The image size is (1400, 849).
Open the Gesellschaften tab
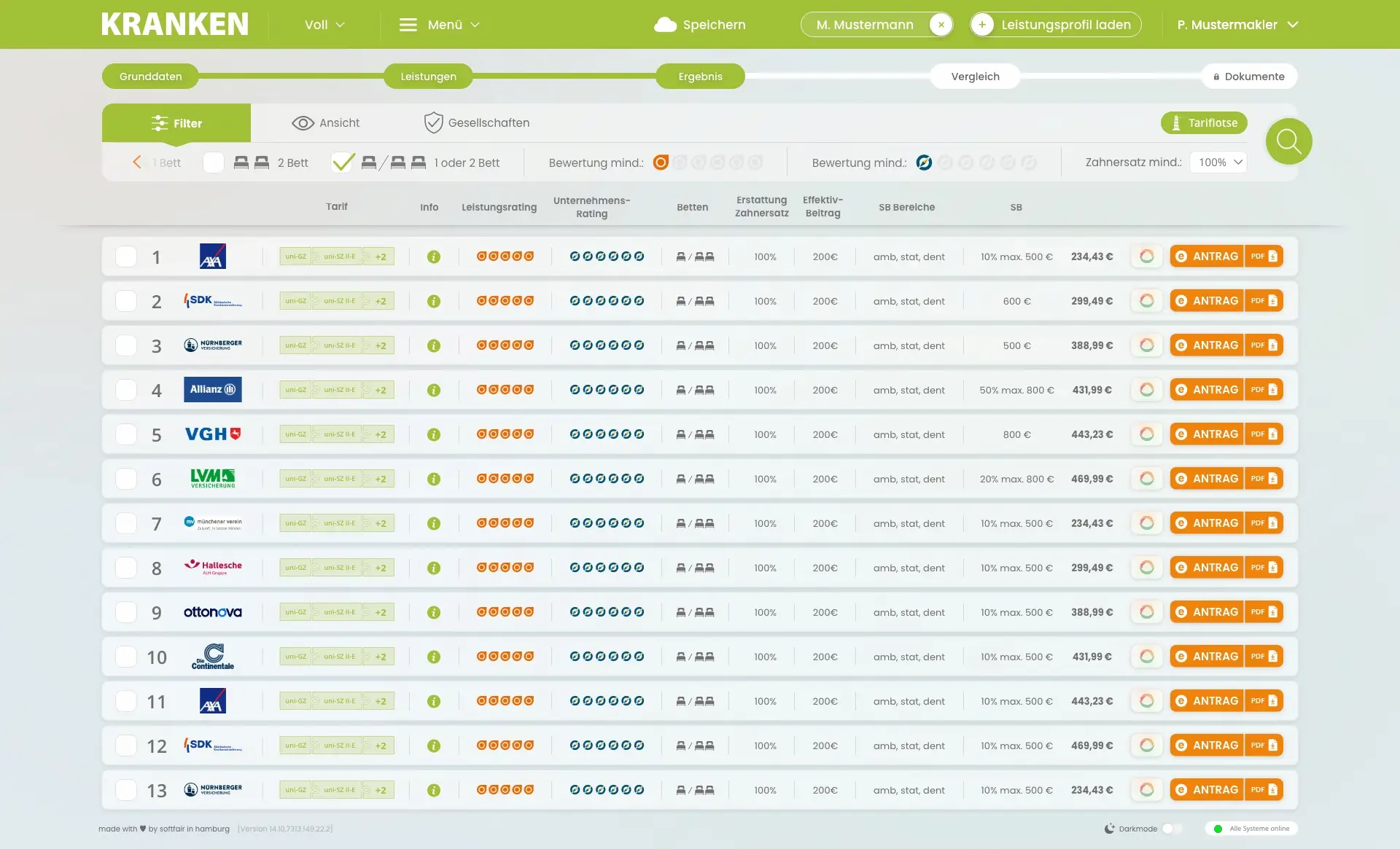[477, 123]
